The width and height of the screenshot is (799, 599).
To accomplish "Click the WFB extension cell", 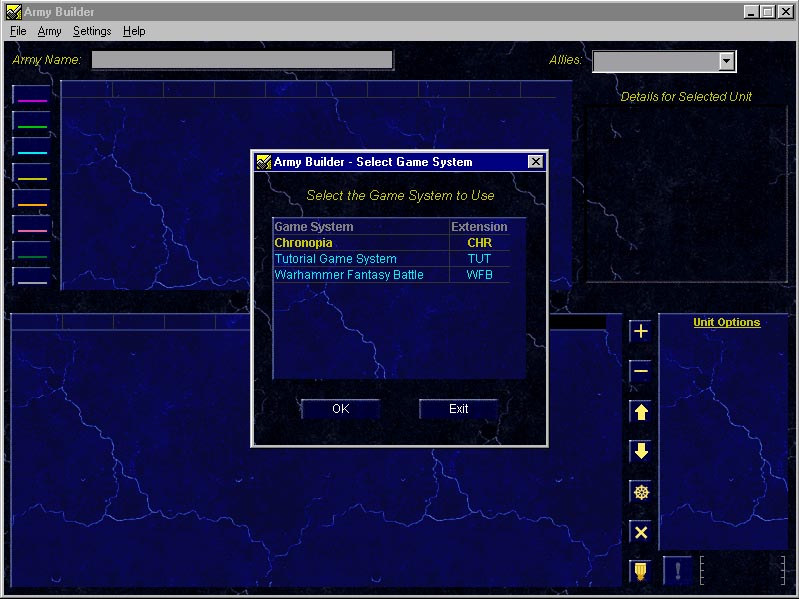I will (480, 275).
